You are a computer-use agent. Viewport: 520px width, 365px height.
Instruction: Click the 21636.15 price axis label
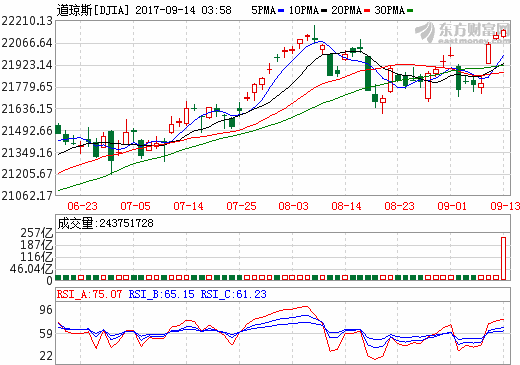27,109
